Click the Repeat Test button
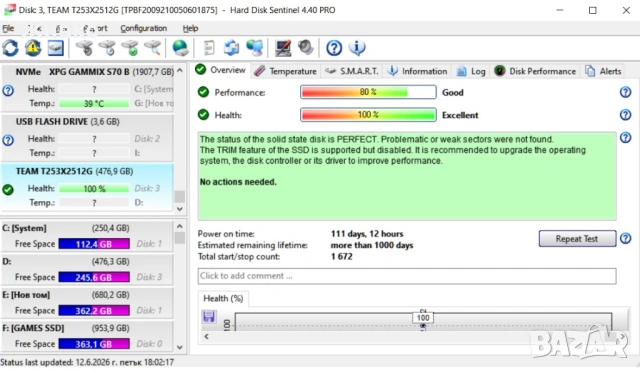Screen dimensions: 640x371 577,238
